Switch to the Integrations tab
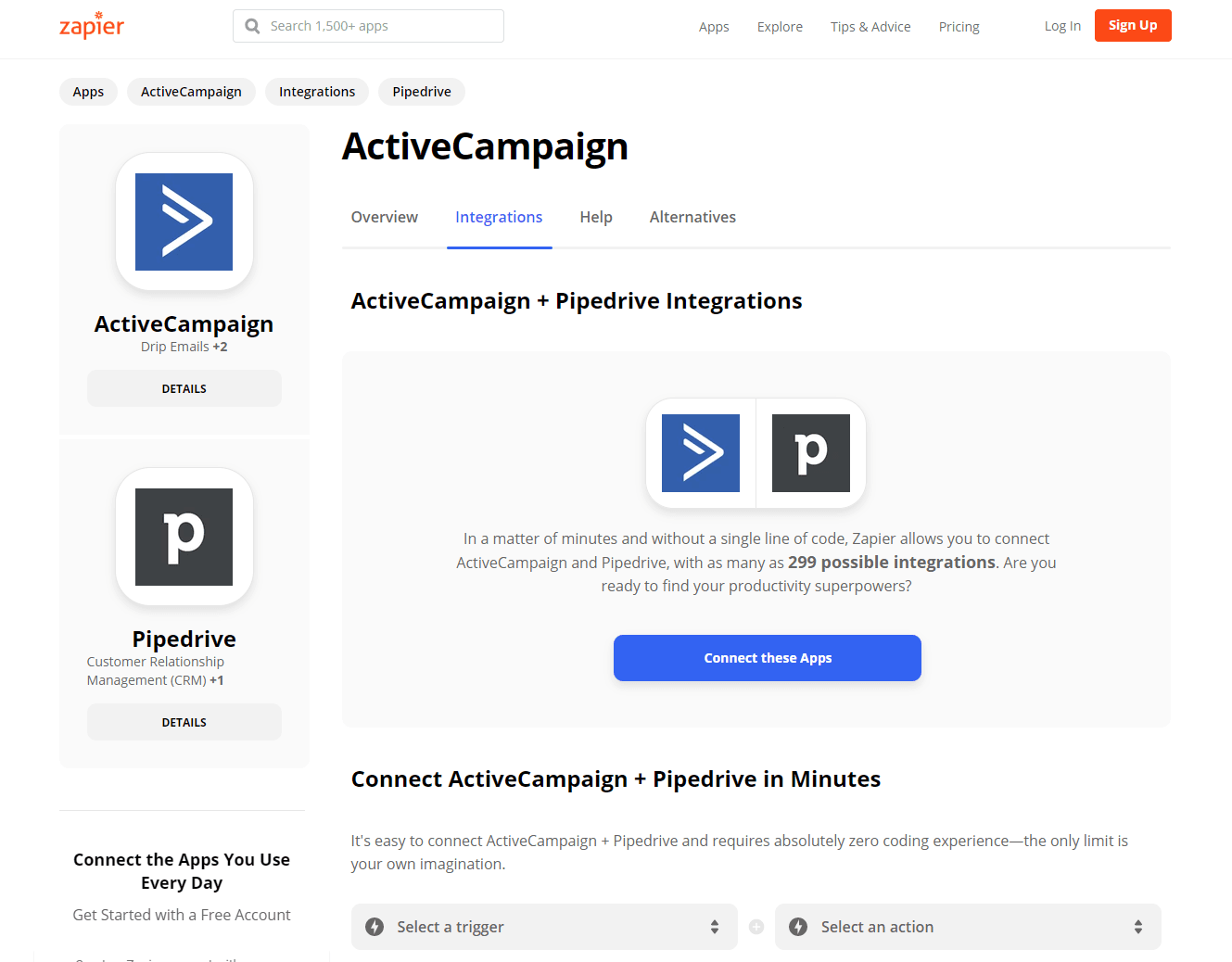Image resolution: width=1232 pixels, height=962 pixels. point(499,217)
